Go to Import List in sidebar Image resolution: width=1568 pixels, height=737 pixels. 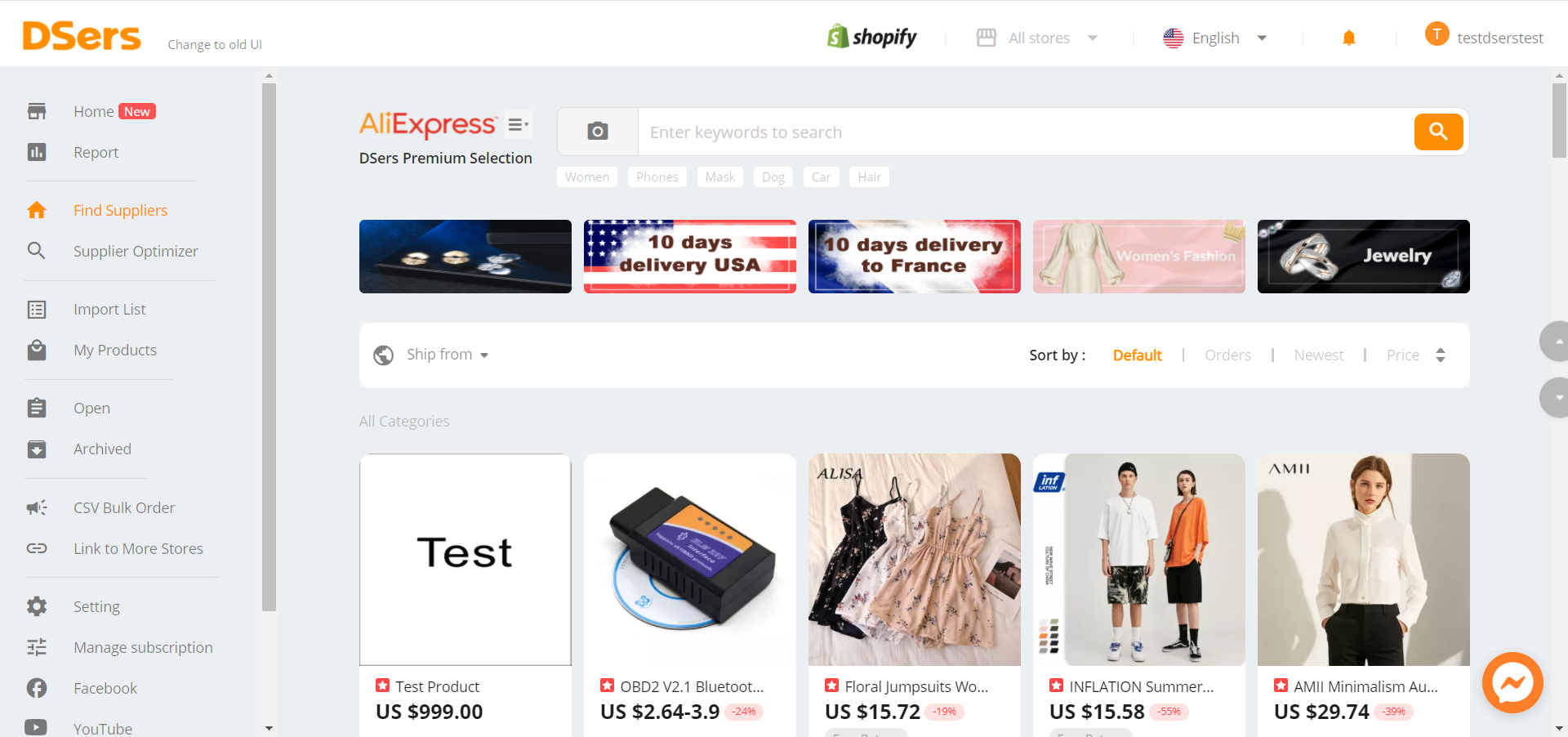(109, 309)
